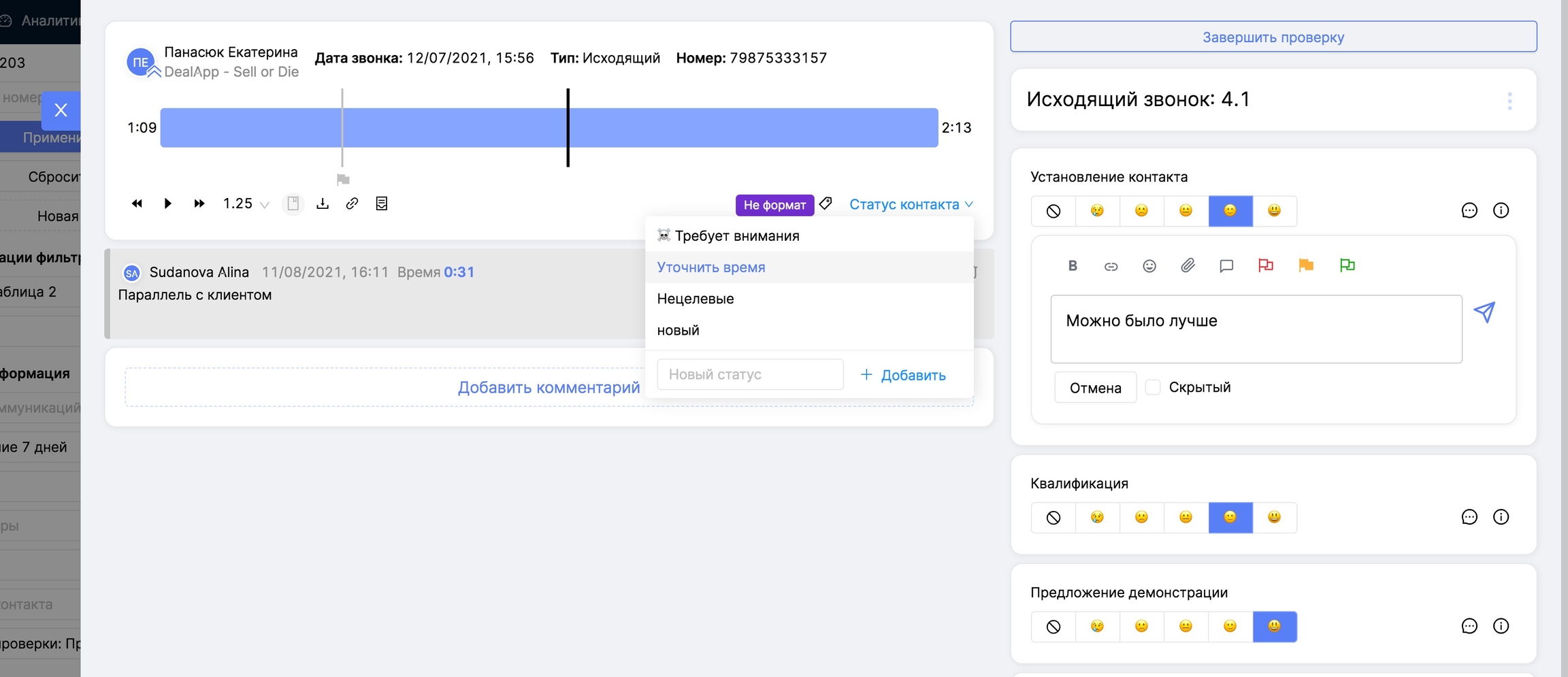
Task: Select Уточнить время status option
Action: [x=711, y=267]
